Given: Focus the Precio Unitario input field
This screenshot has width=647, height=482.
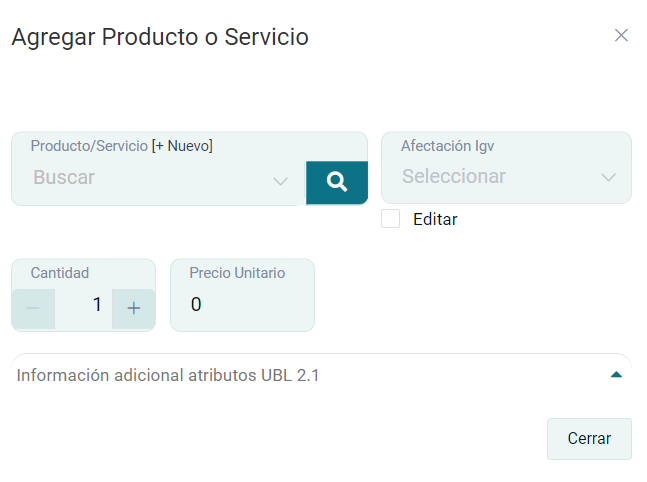Looking at the screenshot, I should click(x=242, y=305).
